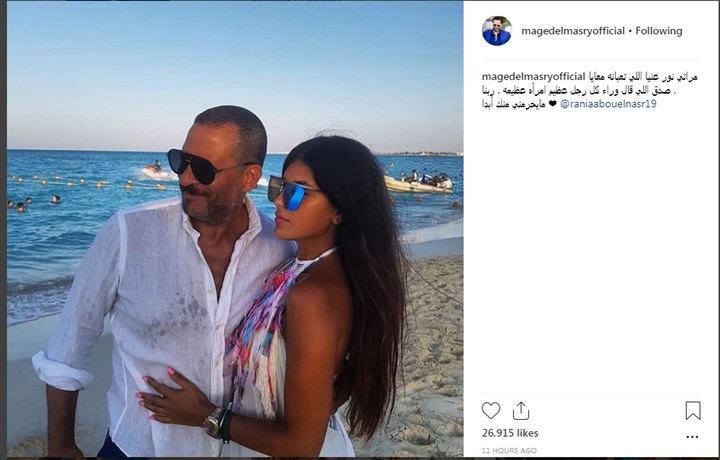Click the wristwatch on the woman's arm
This screenshot has height=460, width=720.
coord(214,422)
